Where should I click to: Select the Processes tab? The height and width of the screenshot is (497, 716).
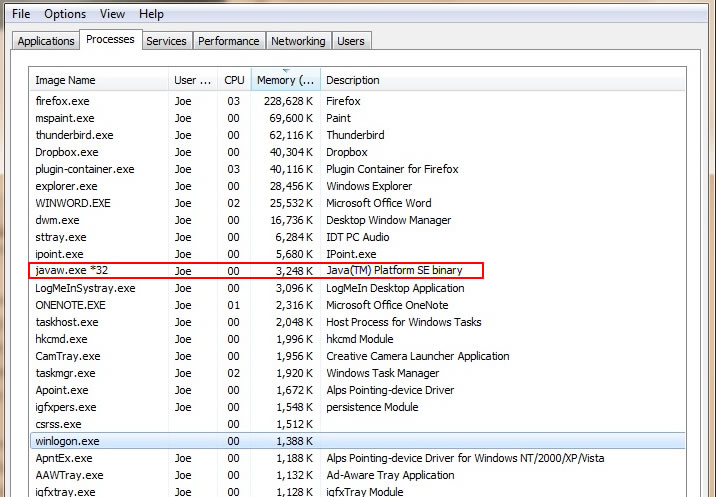pyautogui.click(x=111, y=39)
